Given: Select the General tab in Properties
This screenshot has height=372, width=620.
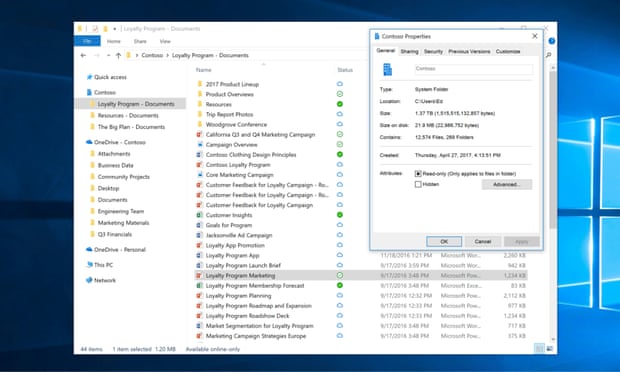Looking at the screenshot, I should [386, 51].
